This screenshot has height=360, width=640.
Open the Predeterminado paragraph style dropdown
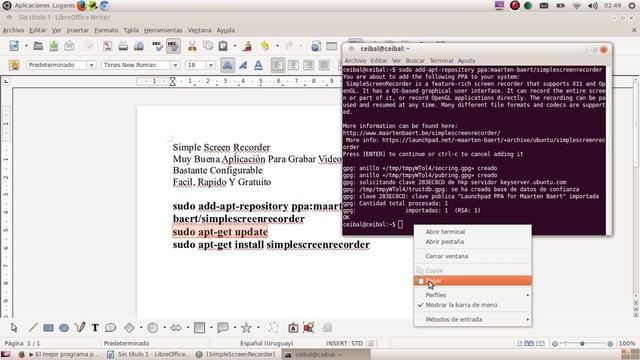coord(91,65)
